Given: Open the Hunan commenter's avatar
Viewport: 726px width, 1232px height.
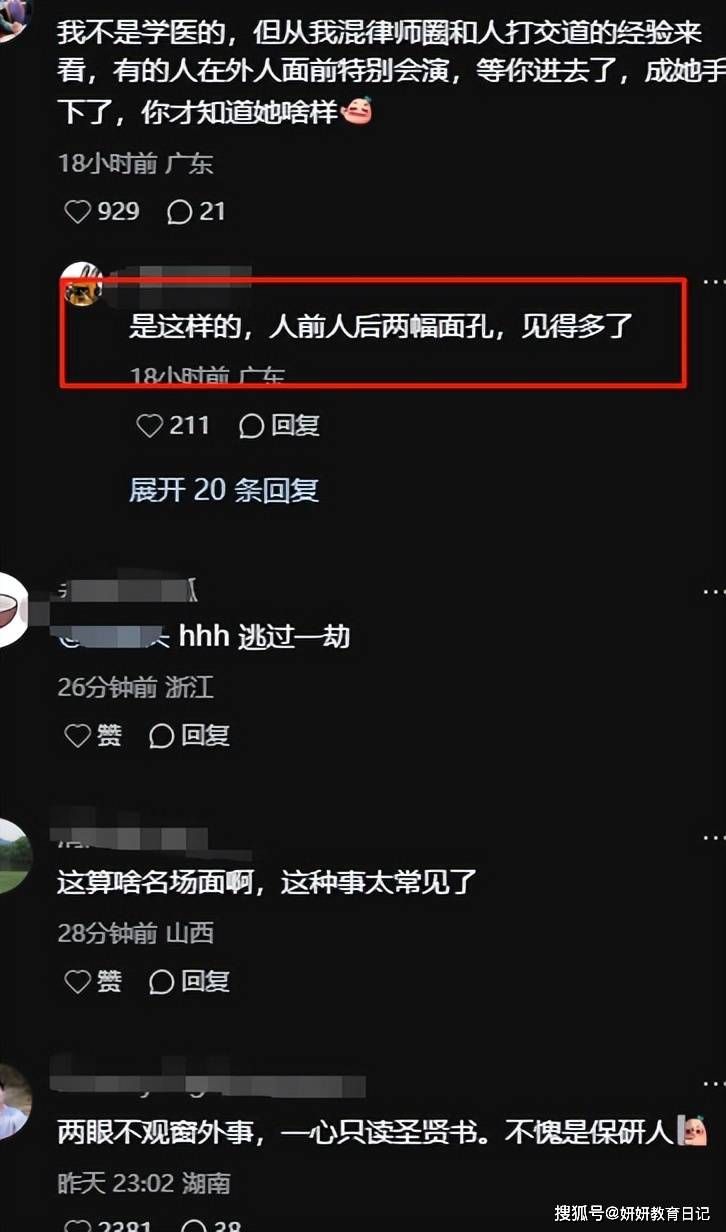Looking at the screenshot, I should (x=13, y=1102).
